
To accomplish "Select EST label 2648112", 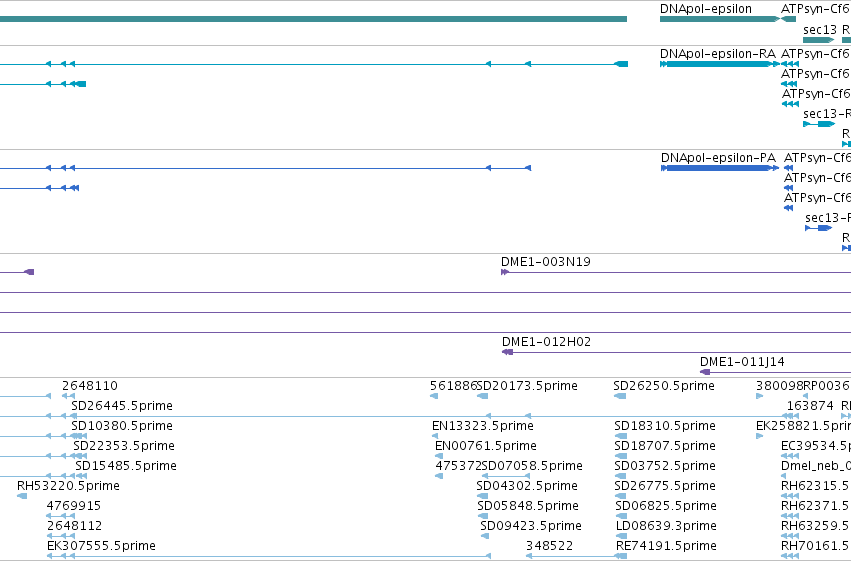I will coord(74,526).
